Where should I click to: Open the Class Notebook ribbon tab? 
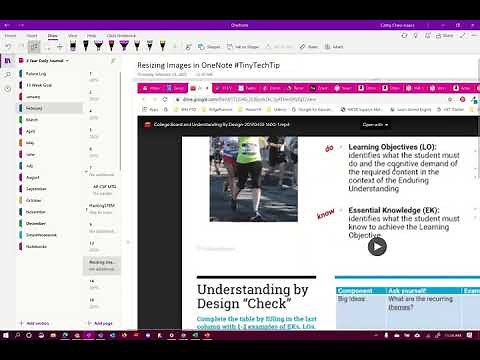coord(121,36)
